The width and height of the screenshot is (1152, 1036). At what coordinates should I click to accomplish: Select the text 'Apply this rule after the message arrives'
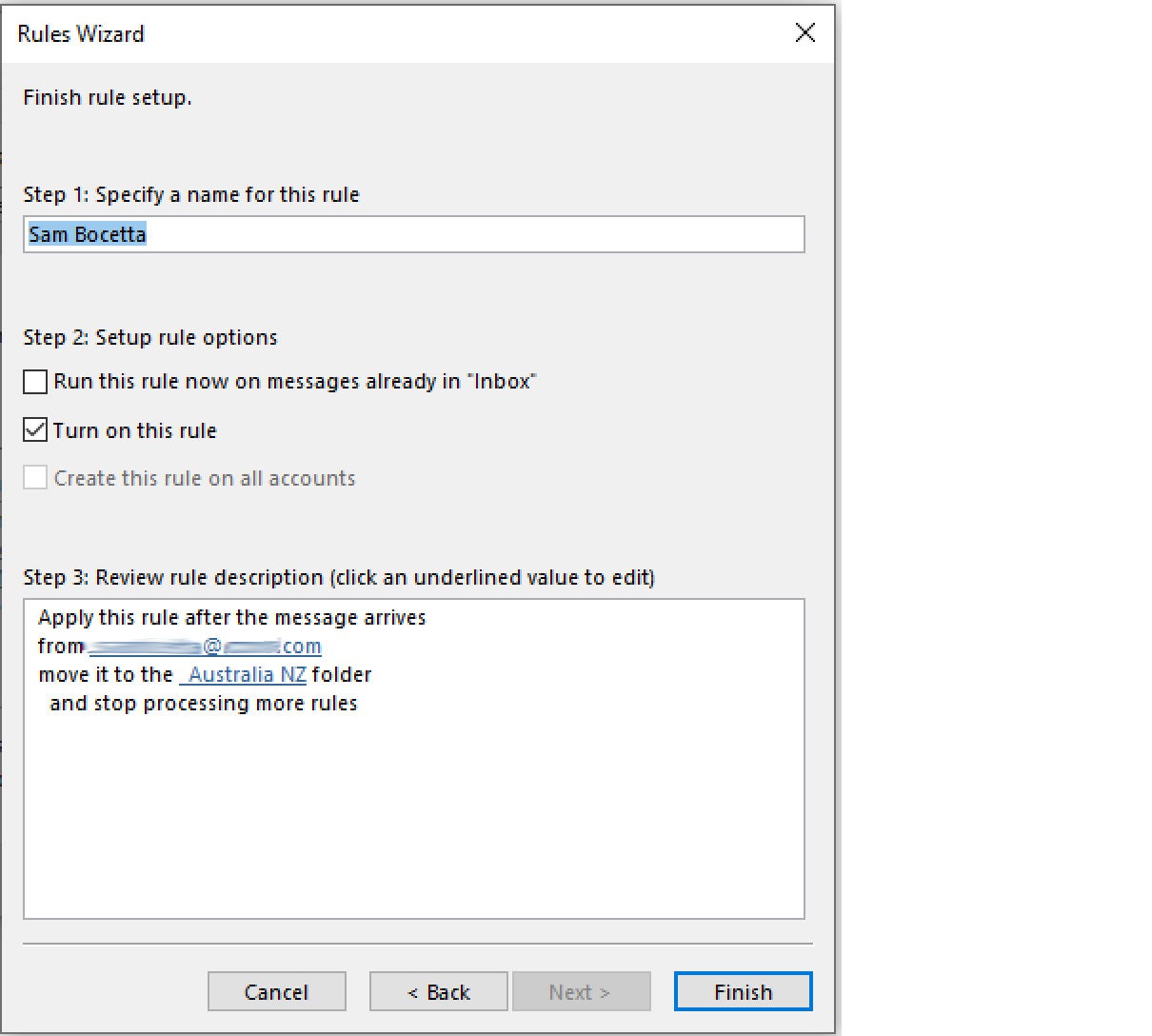click(x=232, y=618)
